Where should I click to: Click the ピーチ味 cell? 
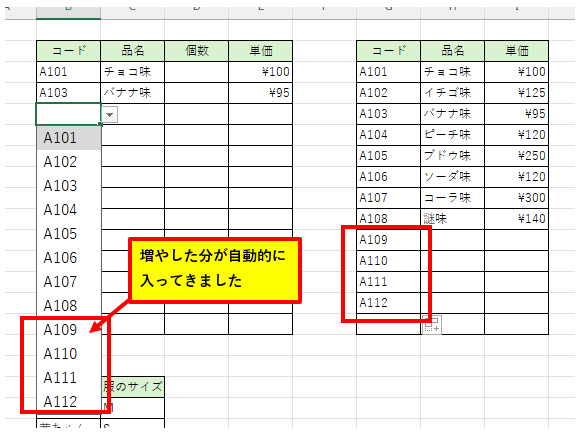click(x=453, y=135)
